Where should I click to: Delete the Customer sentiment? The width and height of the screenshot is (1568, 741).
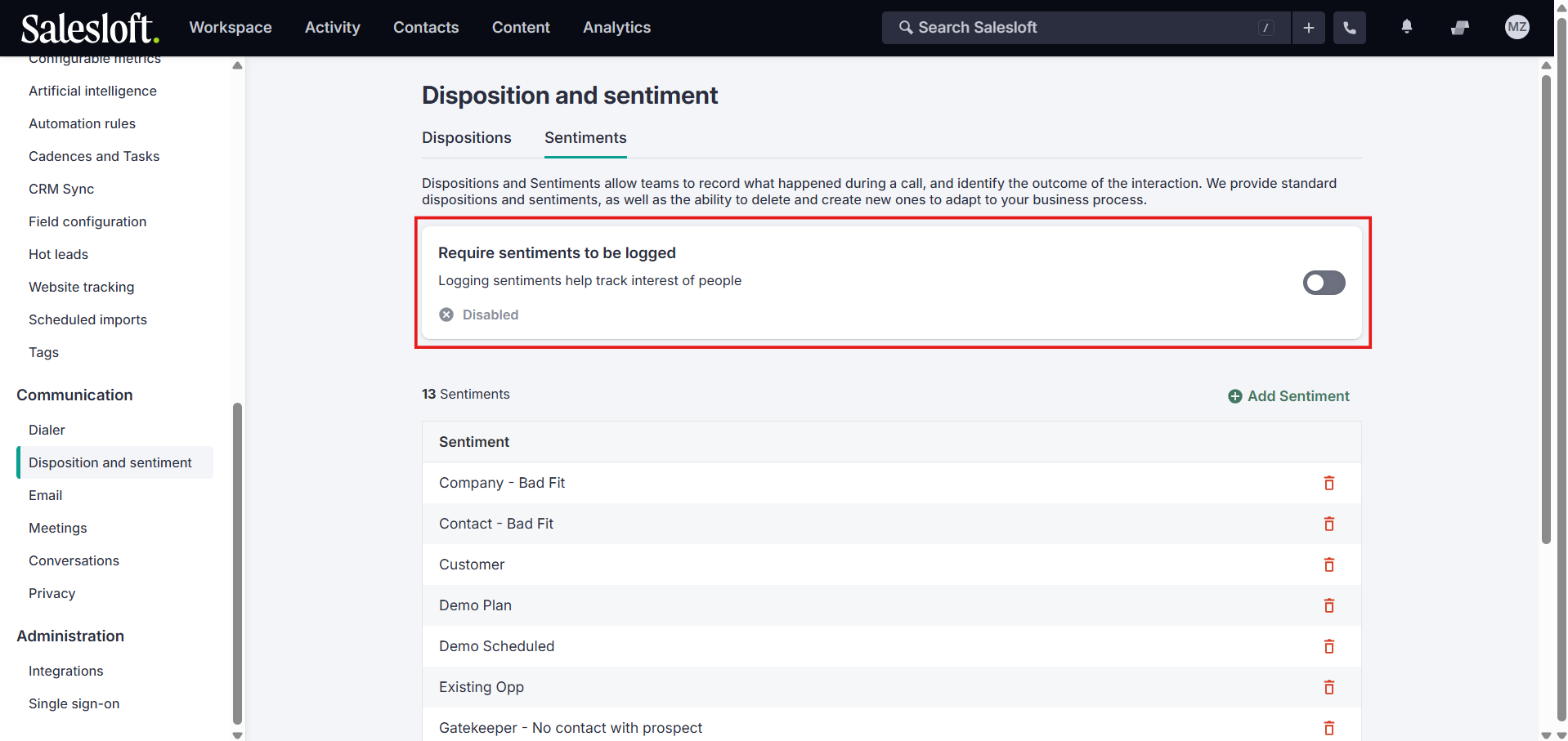point(1329,565)
